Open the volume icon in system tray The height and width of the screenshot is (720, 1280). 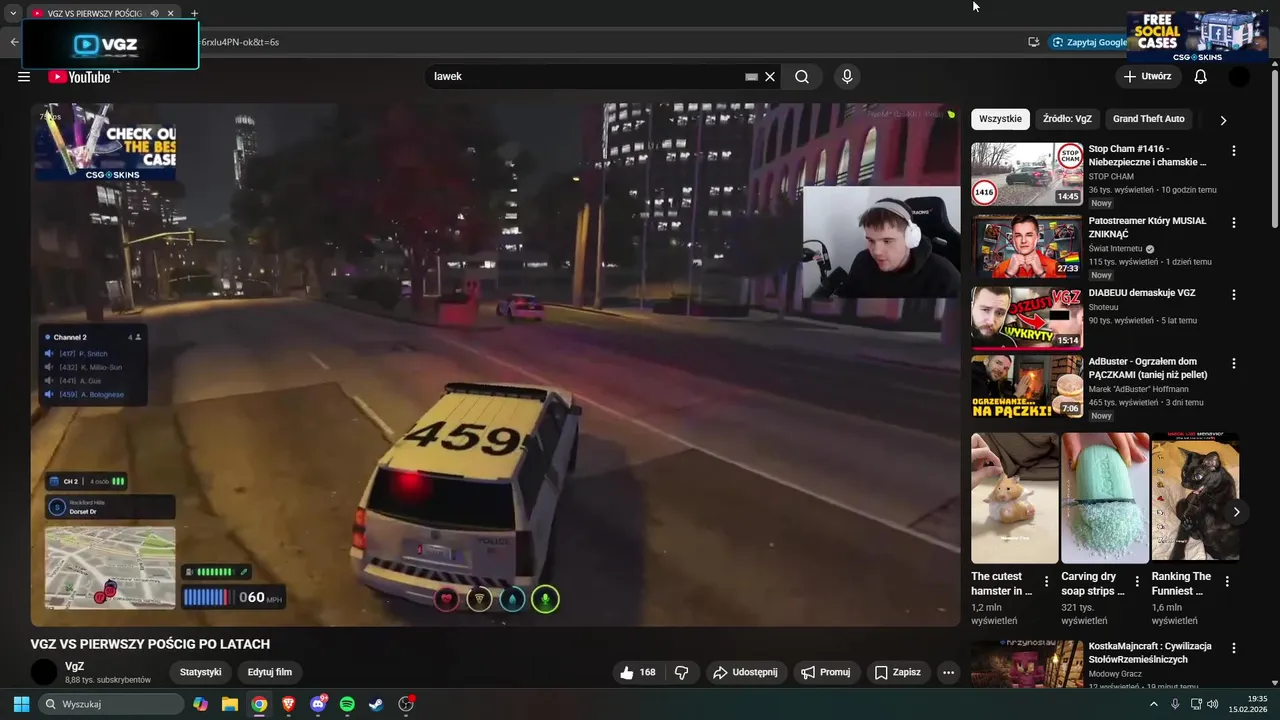1213,704
